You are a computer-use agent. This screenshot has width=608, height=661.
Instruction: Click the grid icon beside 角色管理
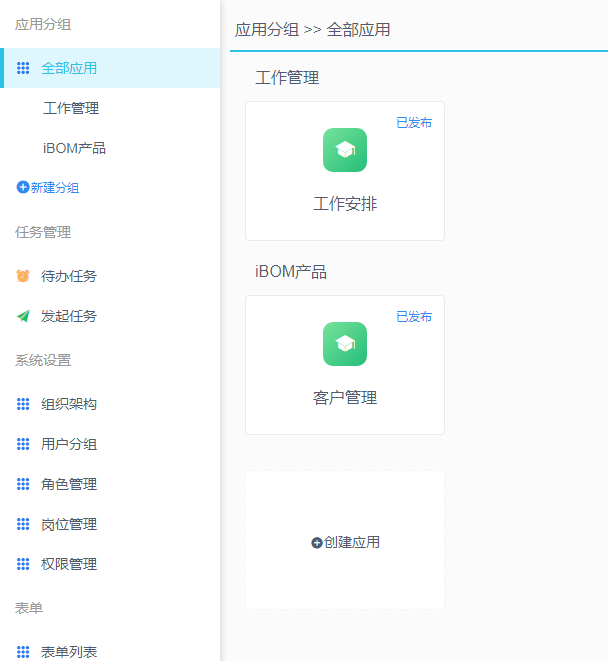[x=23, y=484]
